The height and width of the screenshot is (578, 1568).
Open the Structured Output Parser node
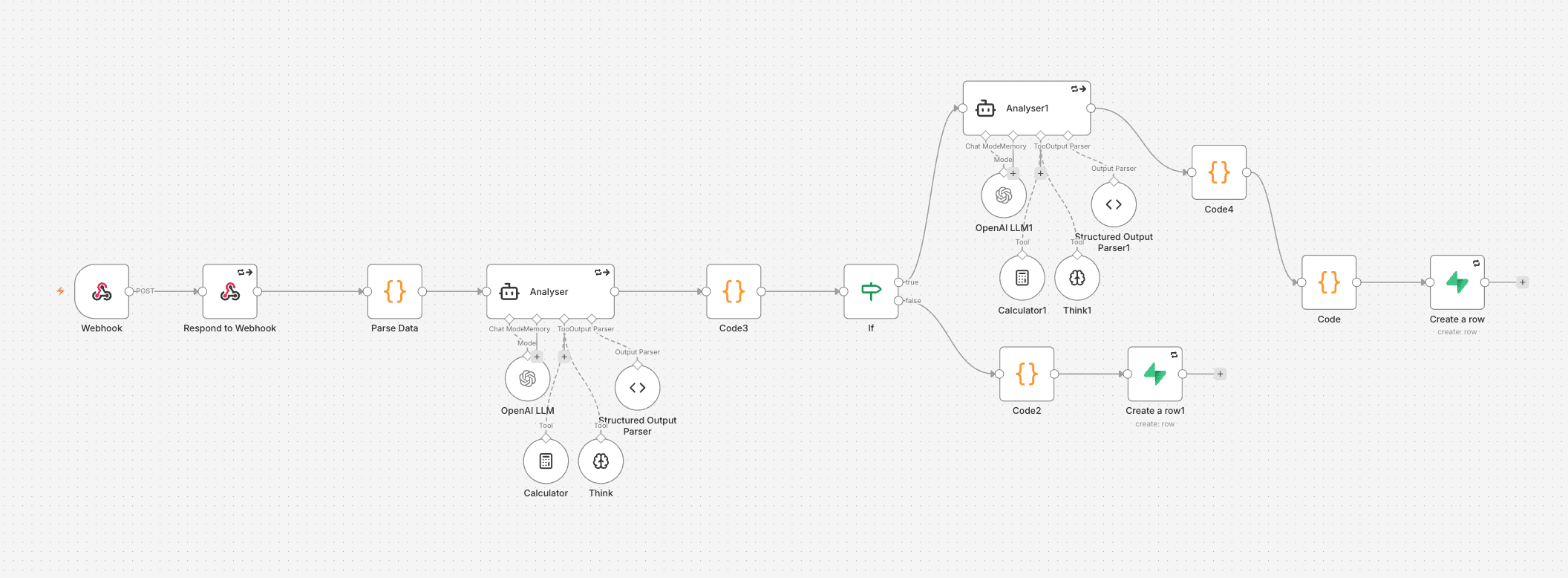[637, 388]
